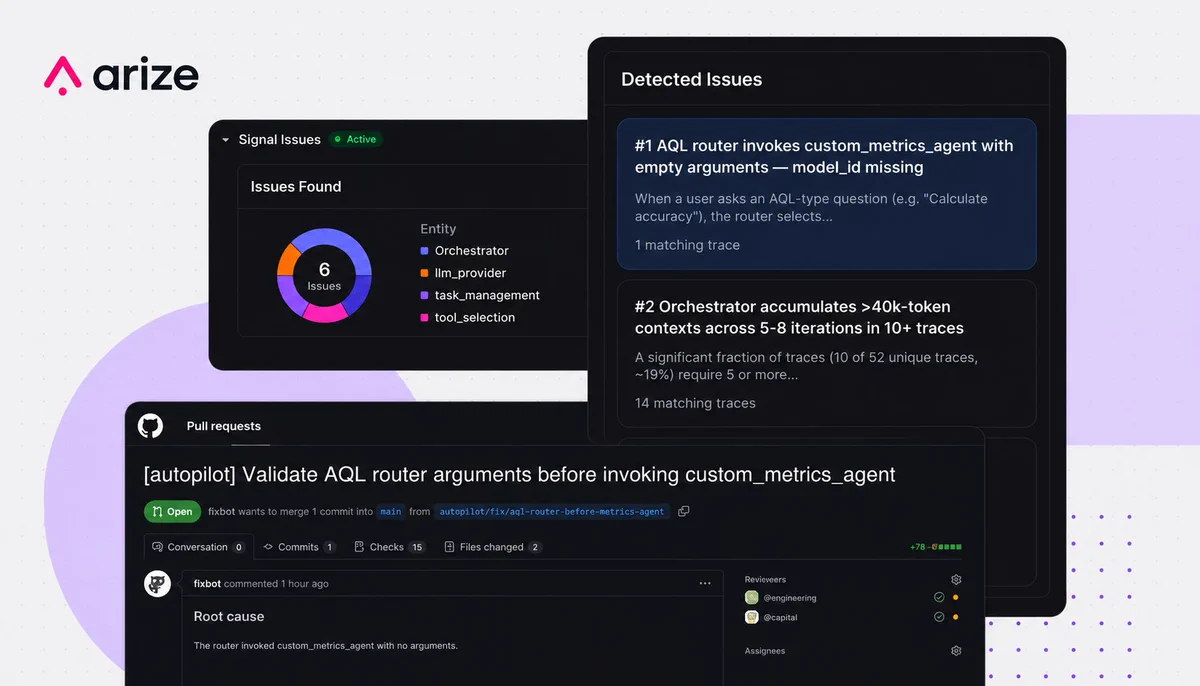Switch to the Conversation tab
Viewport: 1200px width, 686px height.
[x=198, y=547]
